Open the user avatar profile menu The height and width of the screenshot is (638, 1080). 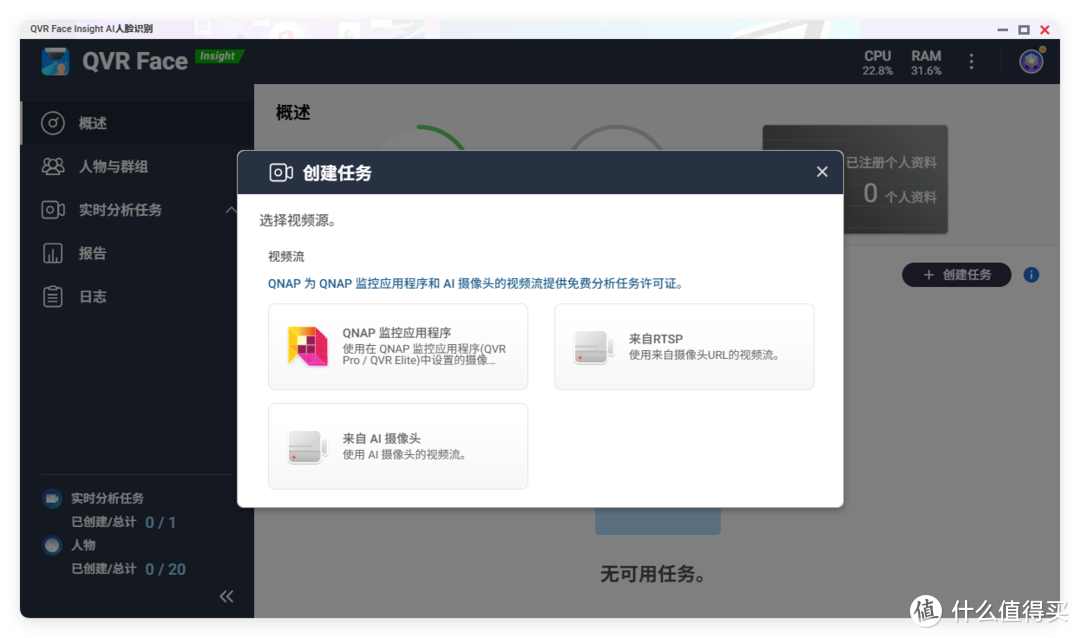tap(1031, 61)
